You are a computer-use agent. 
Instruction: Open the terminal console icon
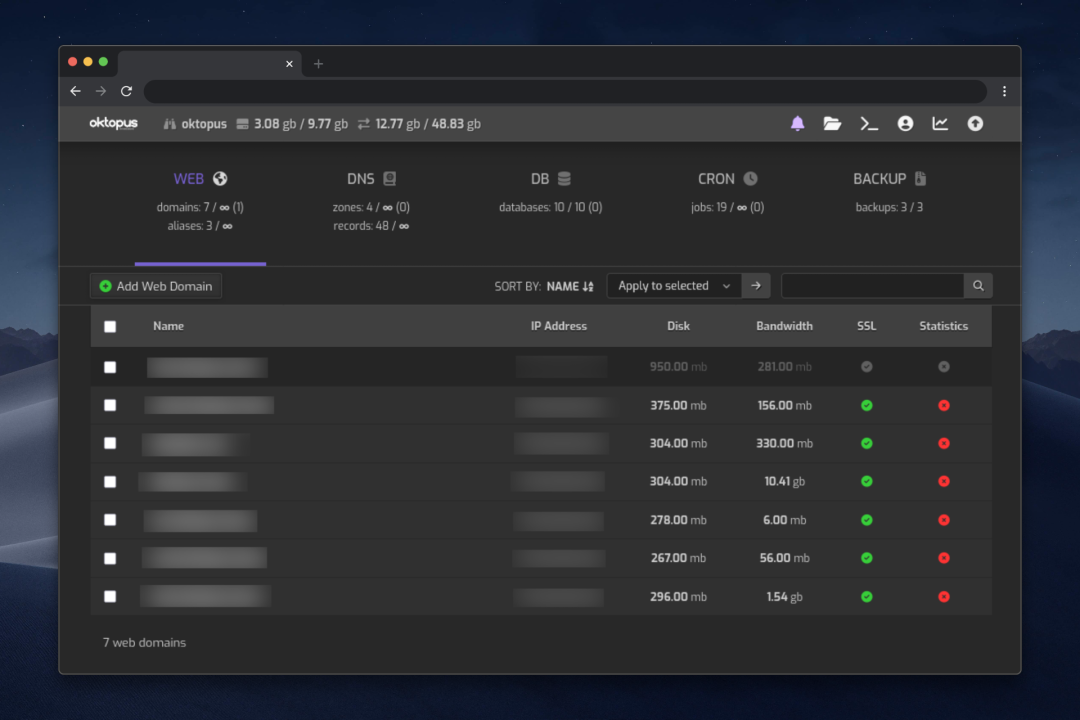869,124
